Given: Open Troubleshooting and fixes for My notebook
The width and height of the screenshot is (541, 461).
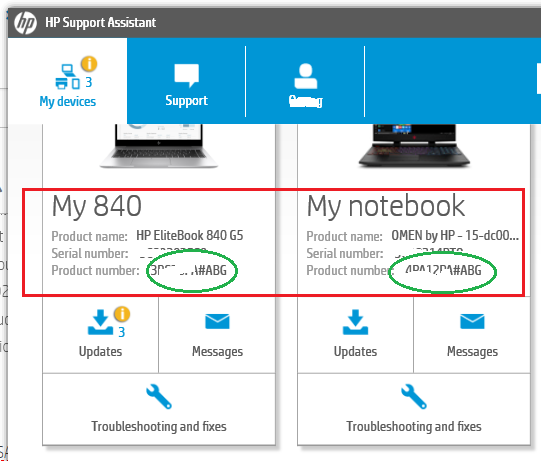Looking at the screenshot, I should (414, 409).
